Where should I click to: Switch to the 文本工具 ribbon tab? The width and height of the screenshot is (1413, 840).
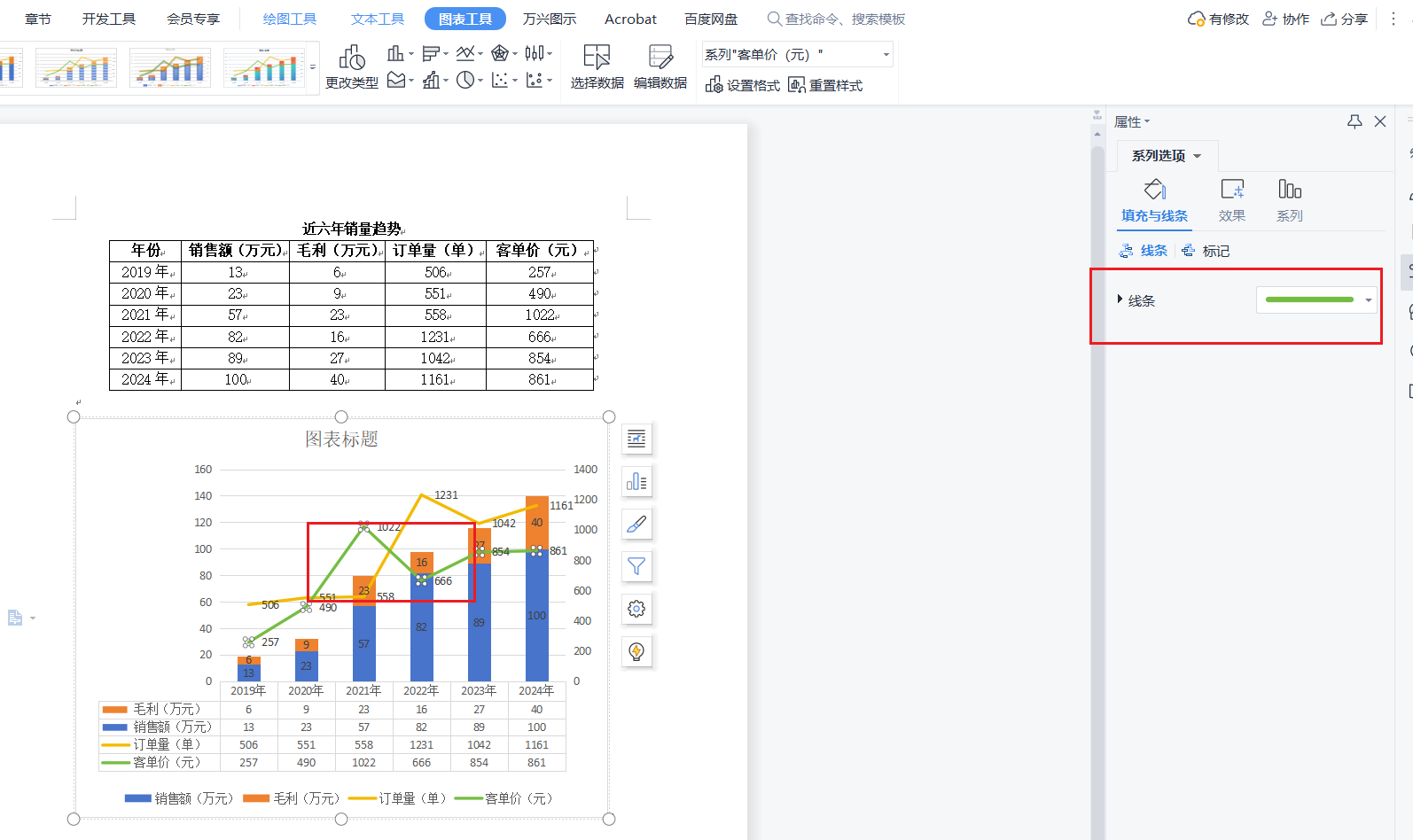378,19
